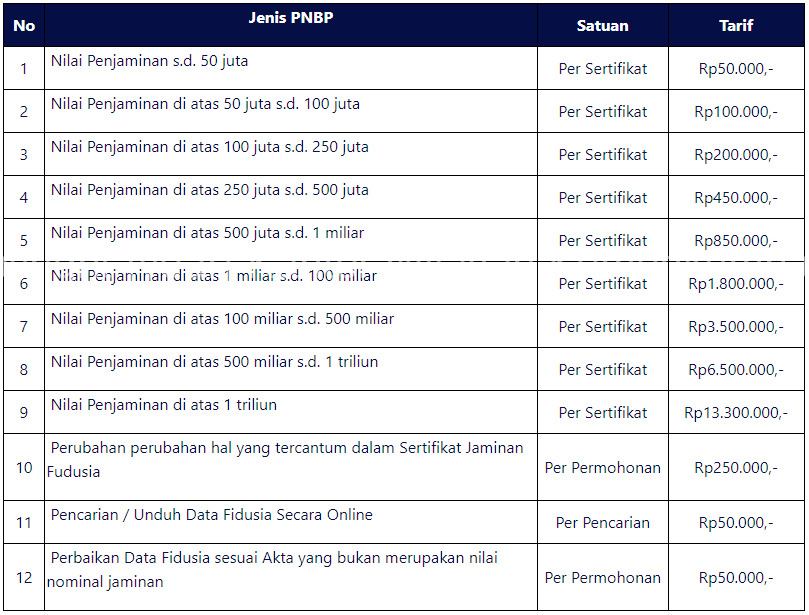Click "Nilai Penjaminan di atas 1 triliun" text
809x615 pixels.
pyautogui.click(x=164, y=405)
